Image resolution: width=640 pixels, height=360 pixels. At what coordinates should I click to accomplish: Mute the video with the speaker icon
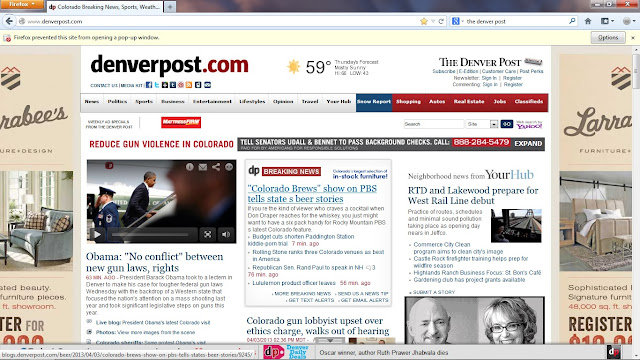click(x=226, y=234)
